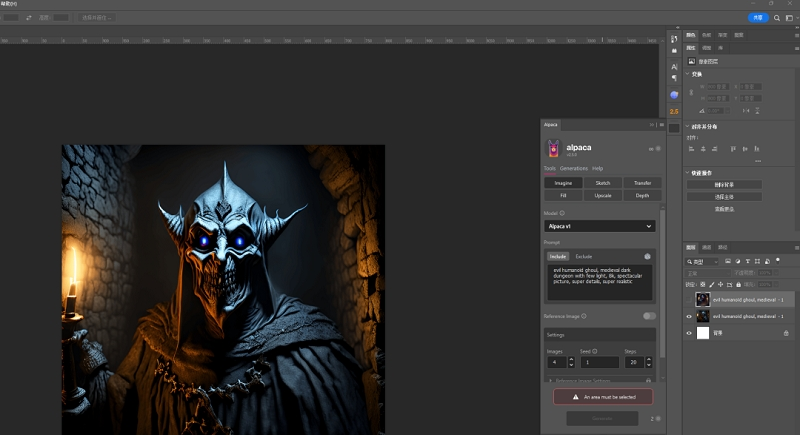This screenshot has width=800, height=435.
Task: Collapse the Transform section in Properties
Action: coord(687,74)
